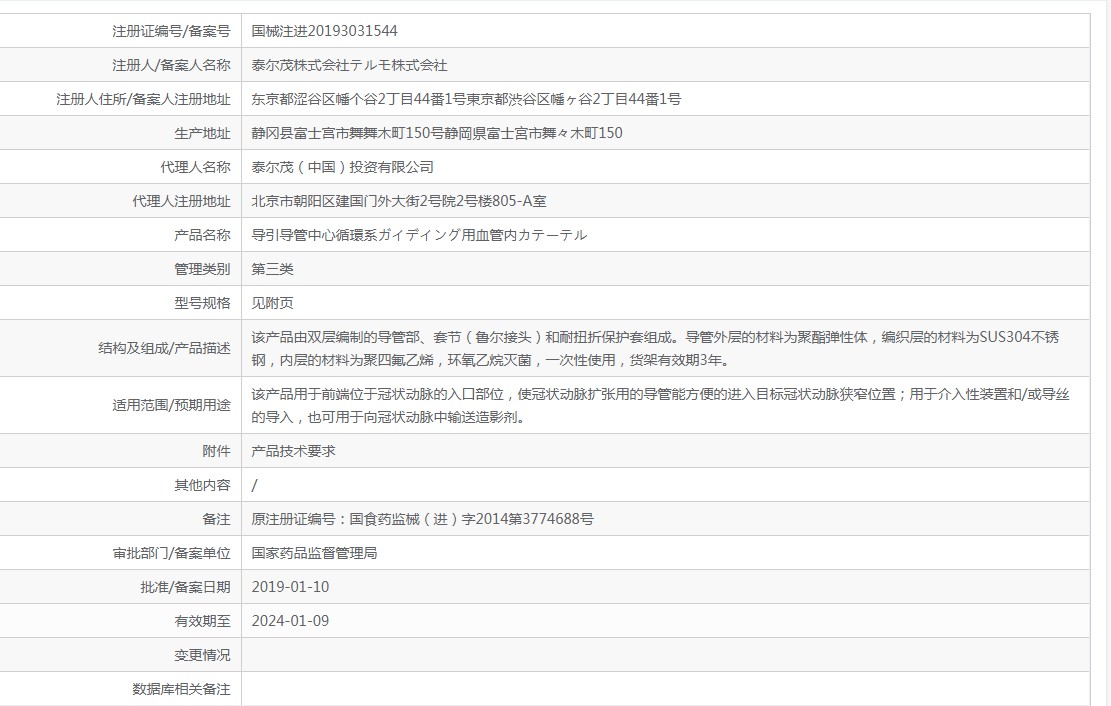The height and width of the screenshot is (706, 1111).
Task: Select product description starting 该产品由双层编制的导管部
Action: pos(655,349)
